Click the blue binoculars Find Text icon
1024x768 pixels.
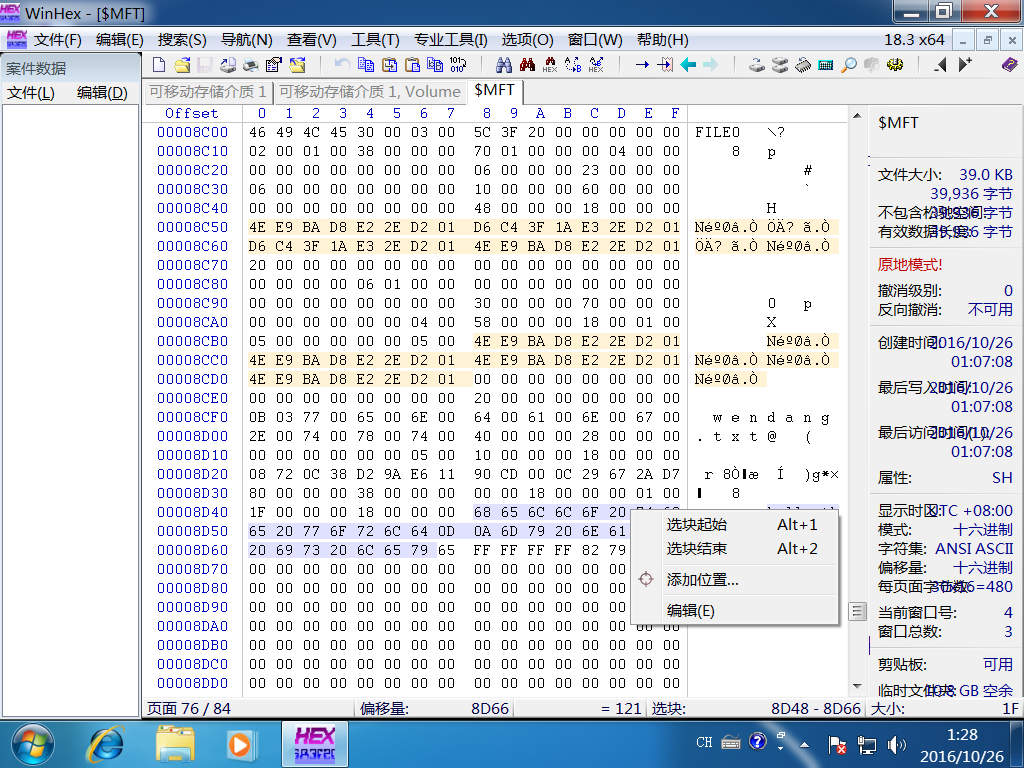click(x=504, y=65)
